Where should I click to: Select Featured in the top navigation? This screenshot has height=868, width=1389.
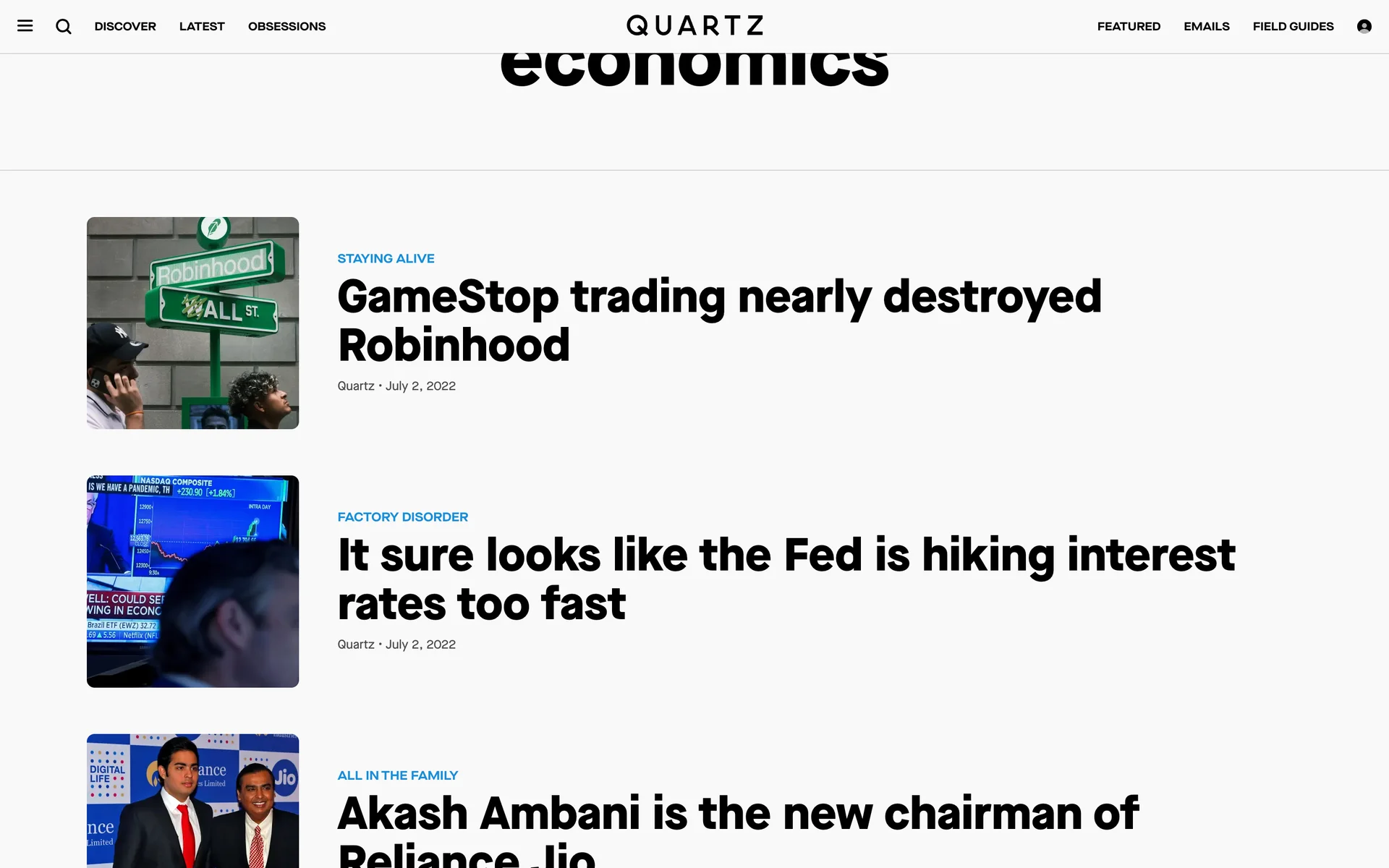[x=1129, y=26]
